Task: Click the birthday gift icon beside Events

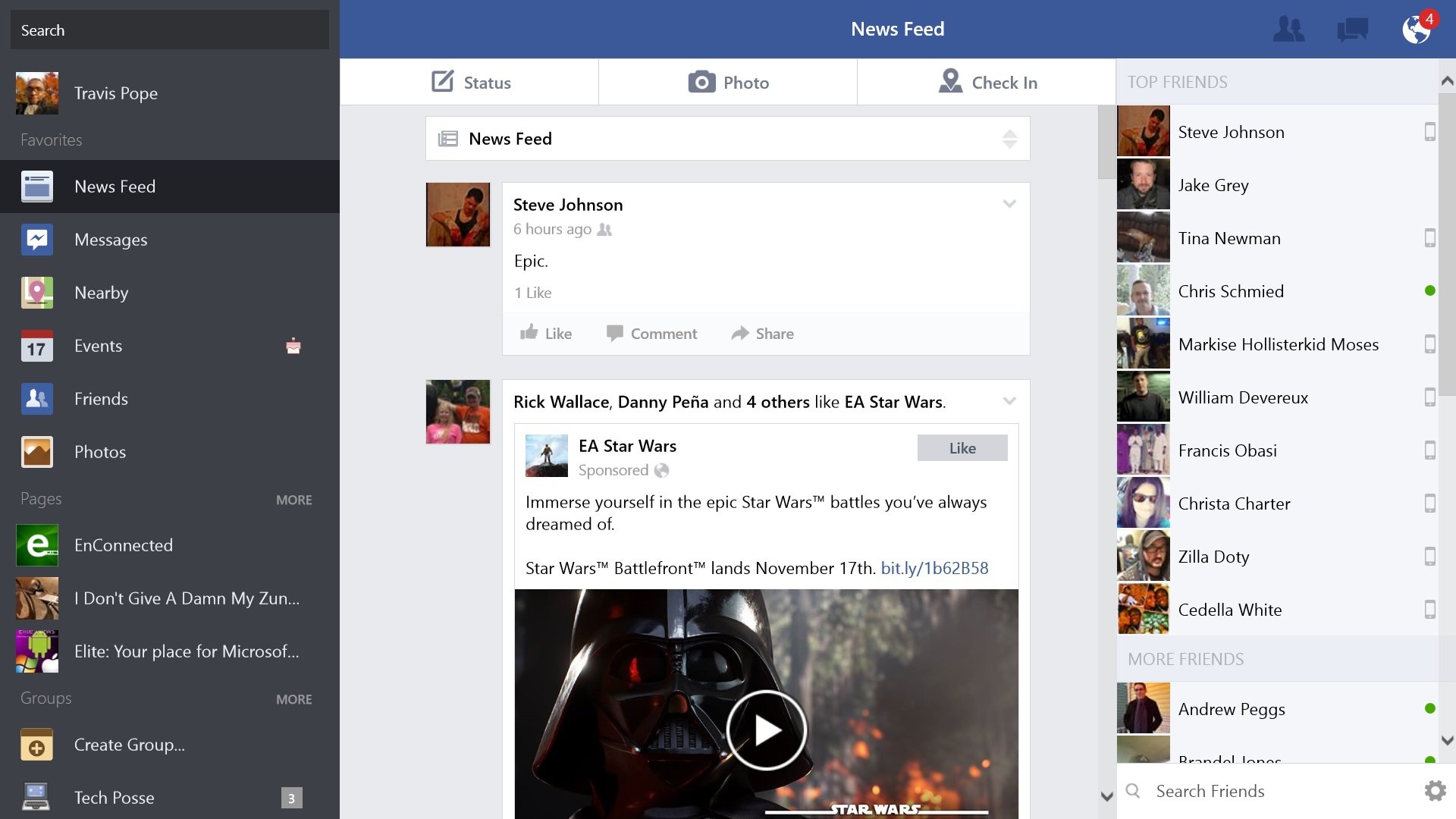Action: pos(293,346)
